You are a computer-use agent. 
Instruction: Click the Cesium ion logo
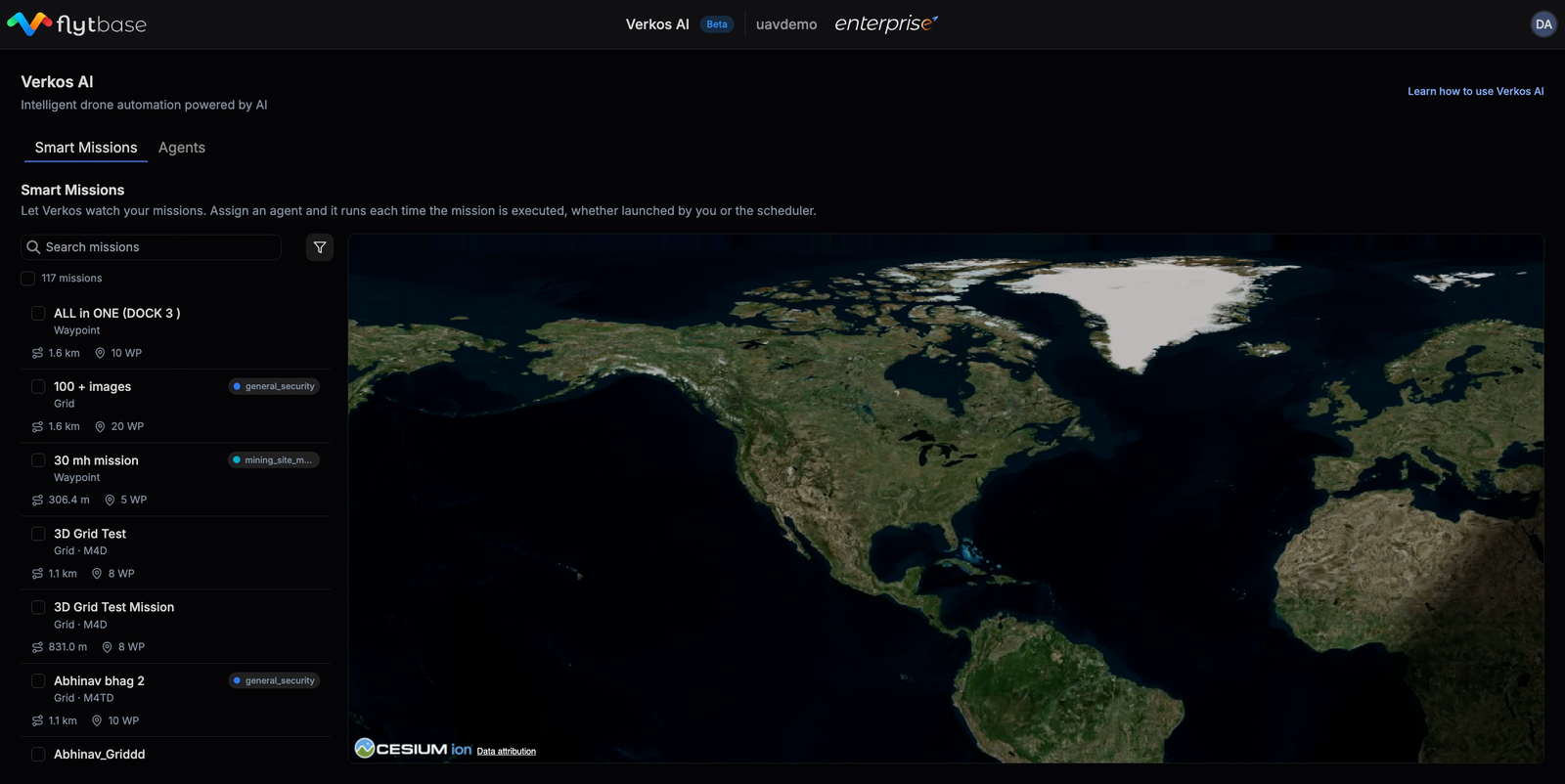413,749
